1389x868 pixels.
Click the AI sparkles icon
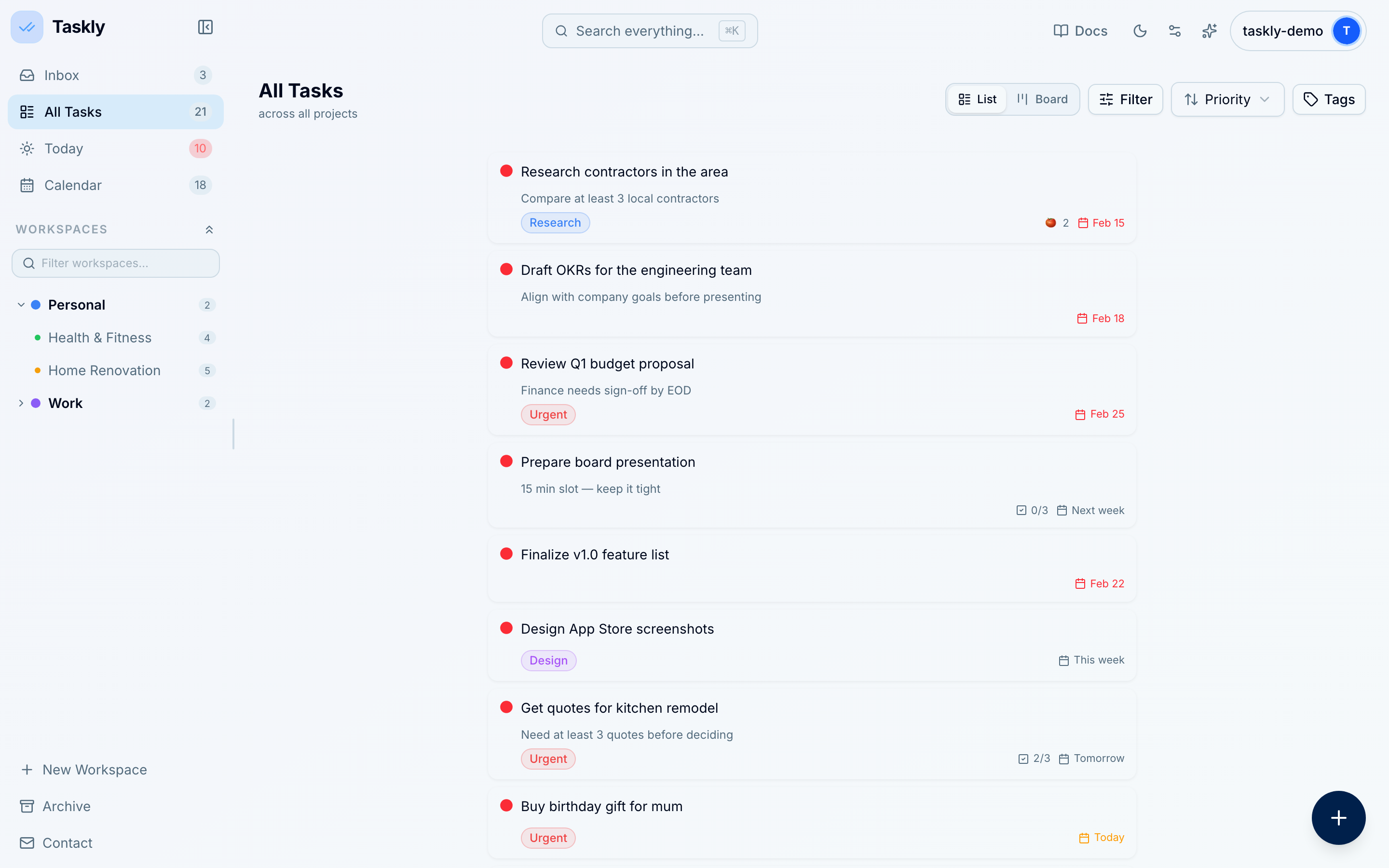click(1210, 31)
